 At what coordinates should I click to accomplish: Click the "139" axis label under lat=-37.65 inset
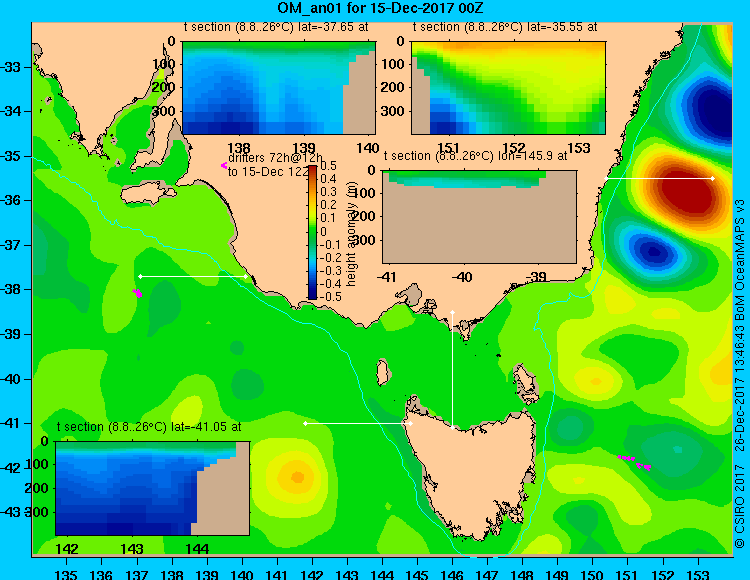pos(304,148)
